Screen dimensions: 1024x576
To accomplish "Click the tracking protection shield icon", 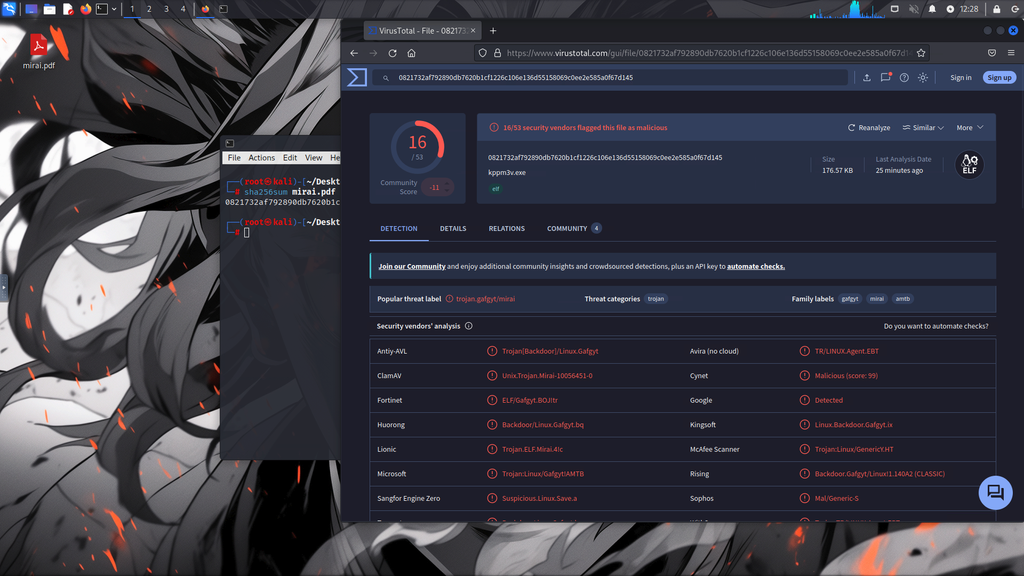I will 483,53.
